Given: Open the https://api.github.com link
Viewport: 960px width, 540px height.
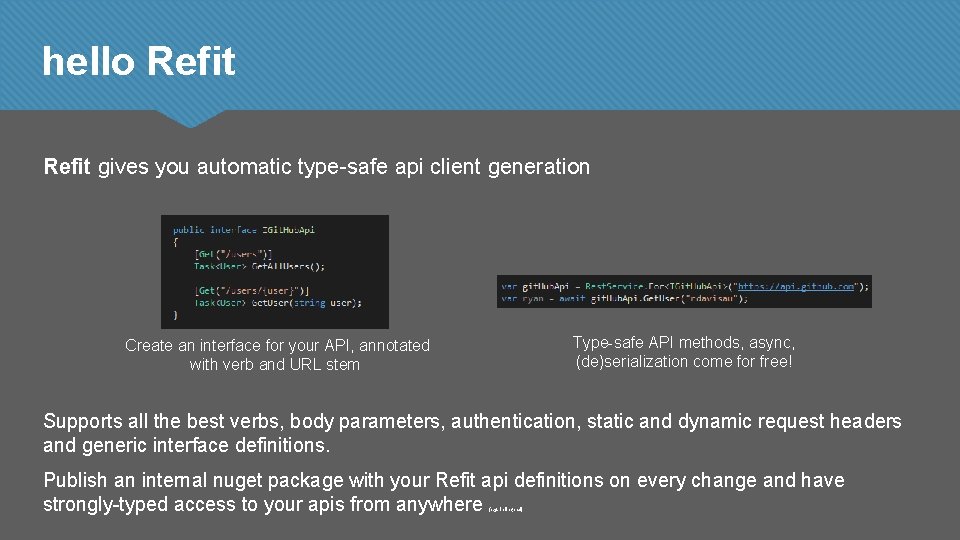Looking at the screenshot, I should point(796,286).
